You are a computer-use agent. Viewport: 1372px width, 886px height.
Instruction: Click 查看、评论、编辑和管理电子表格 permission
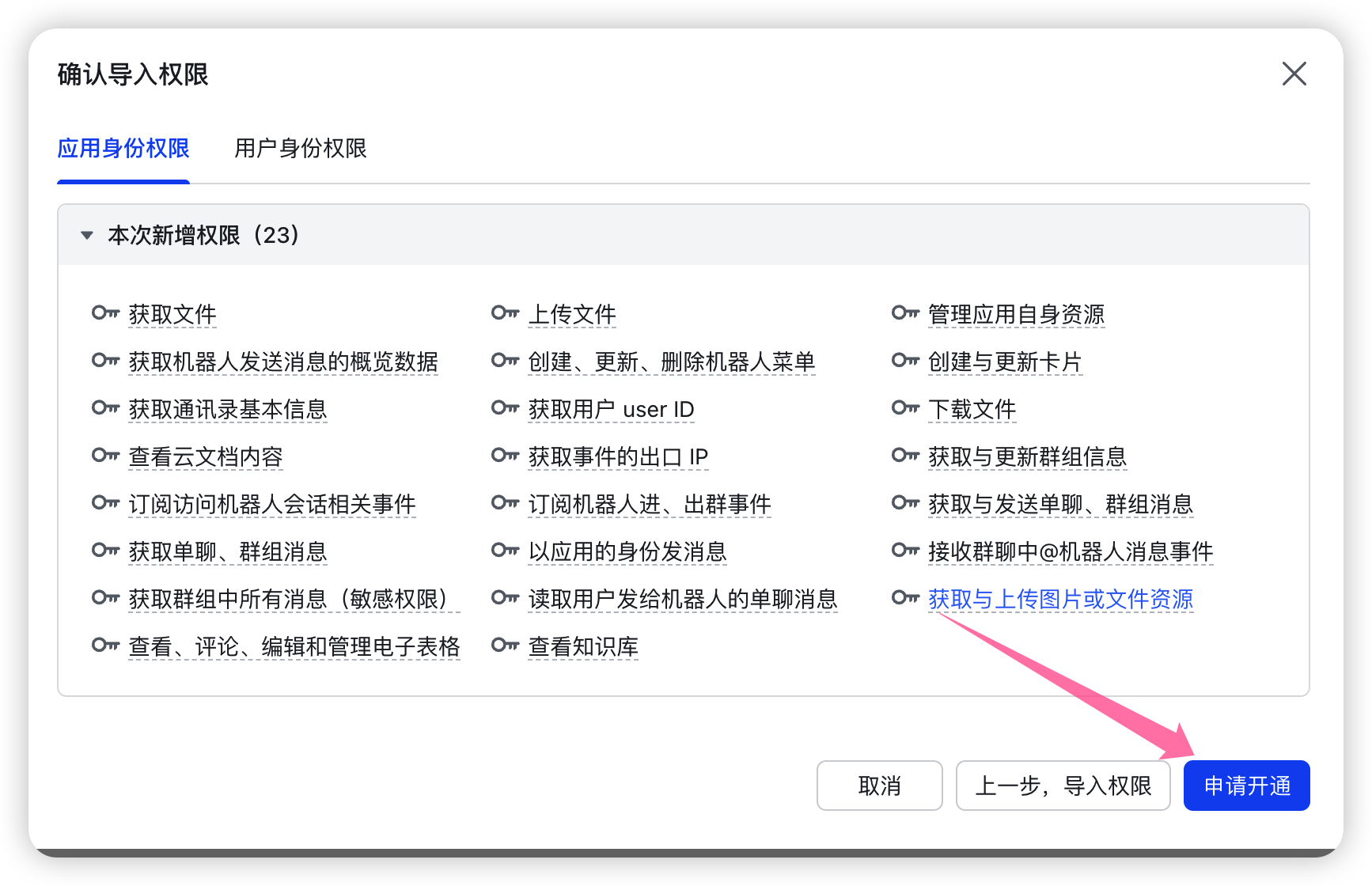pos(294,646)
